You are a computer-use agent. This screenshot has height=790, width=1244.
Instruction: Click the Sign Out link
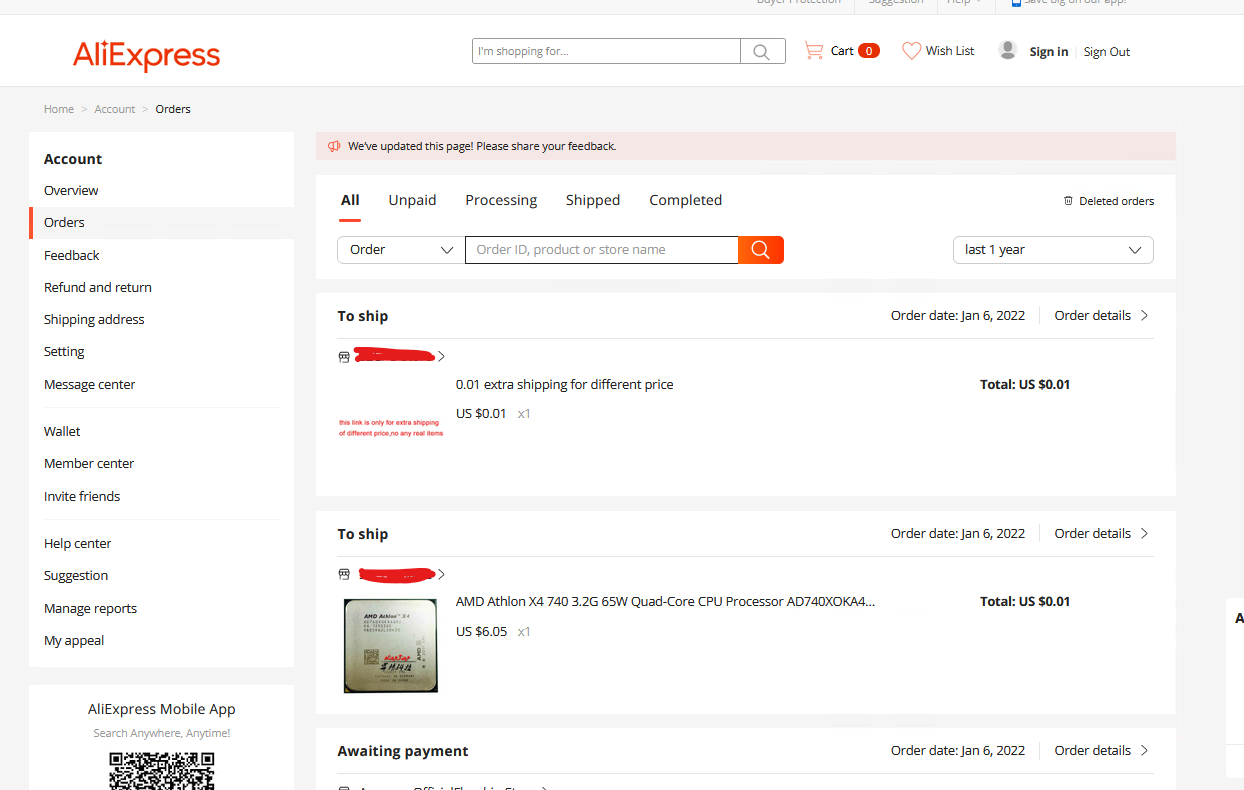click(1107, 52)
